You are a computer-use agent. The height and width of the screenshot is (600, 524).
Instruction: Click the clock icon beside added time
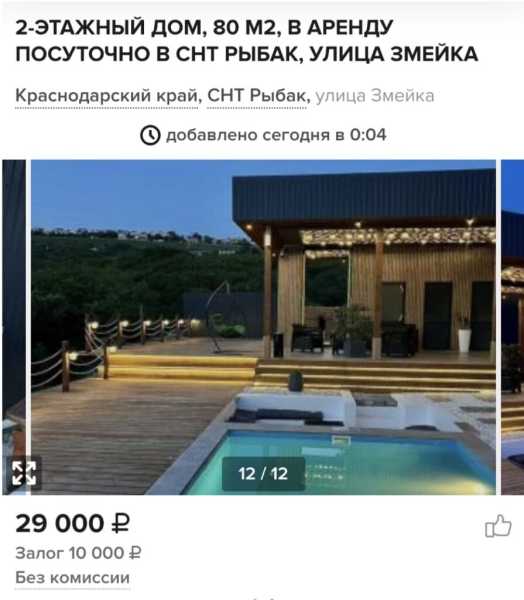[150, 135]
